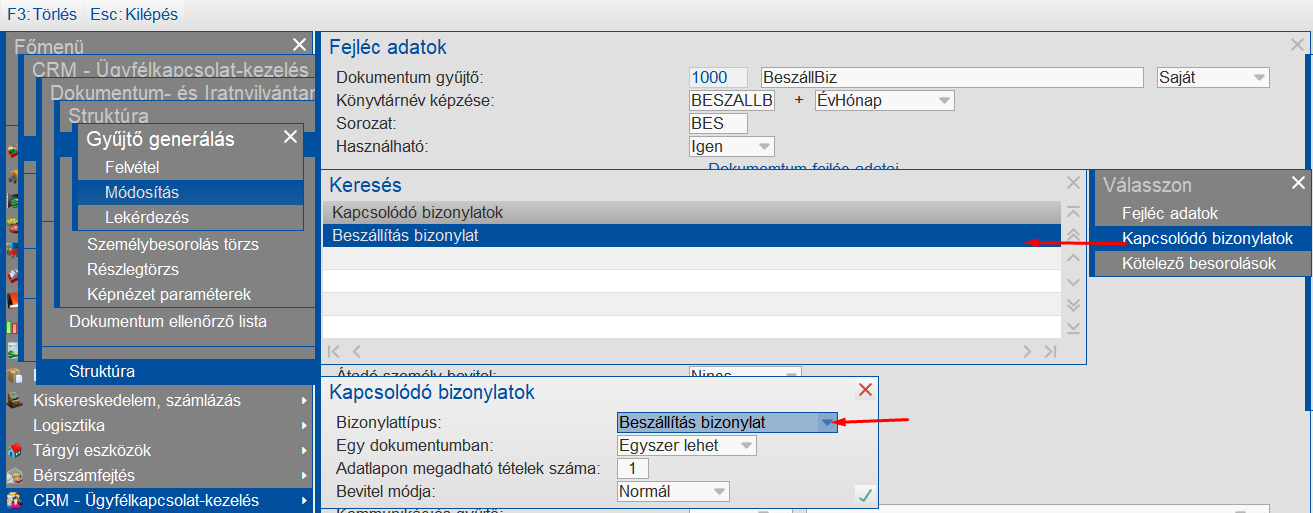Open the Bevitel módja dropdown
1313x513 pixels.
719,491
